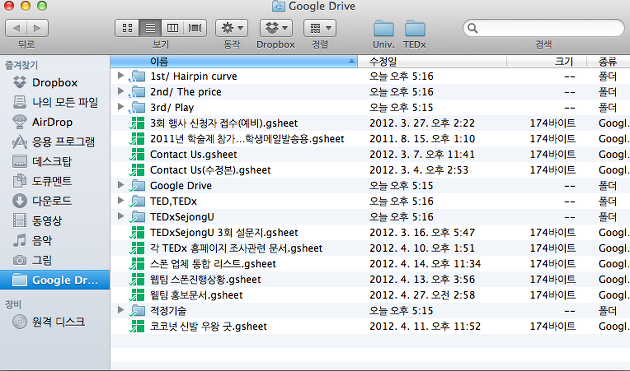Select file 2011년 학술제 참가...학생메일발송용.gsheet

click(x=247, y=139)
